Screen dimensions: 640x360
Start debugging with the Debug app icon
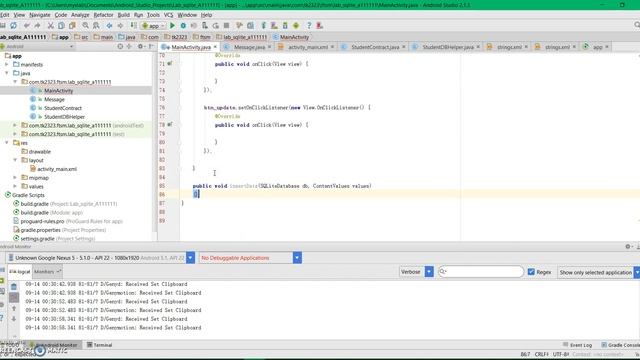pyautogui.click(x=183, y=26)
